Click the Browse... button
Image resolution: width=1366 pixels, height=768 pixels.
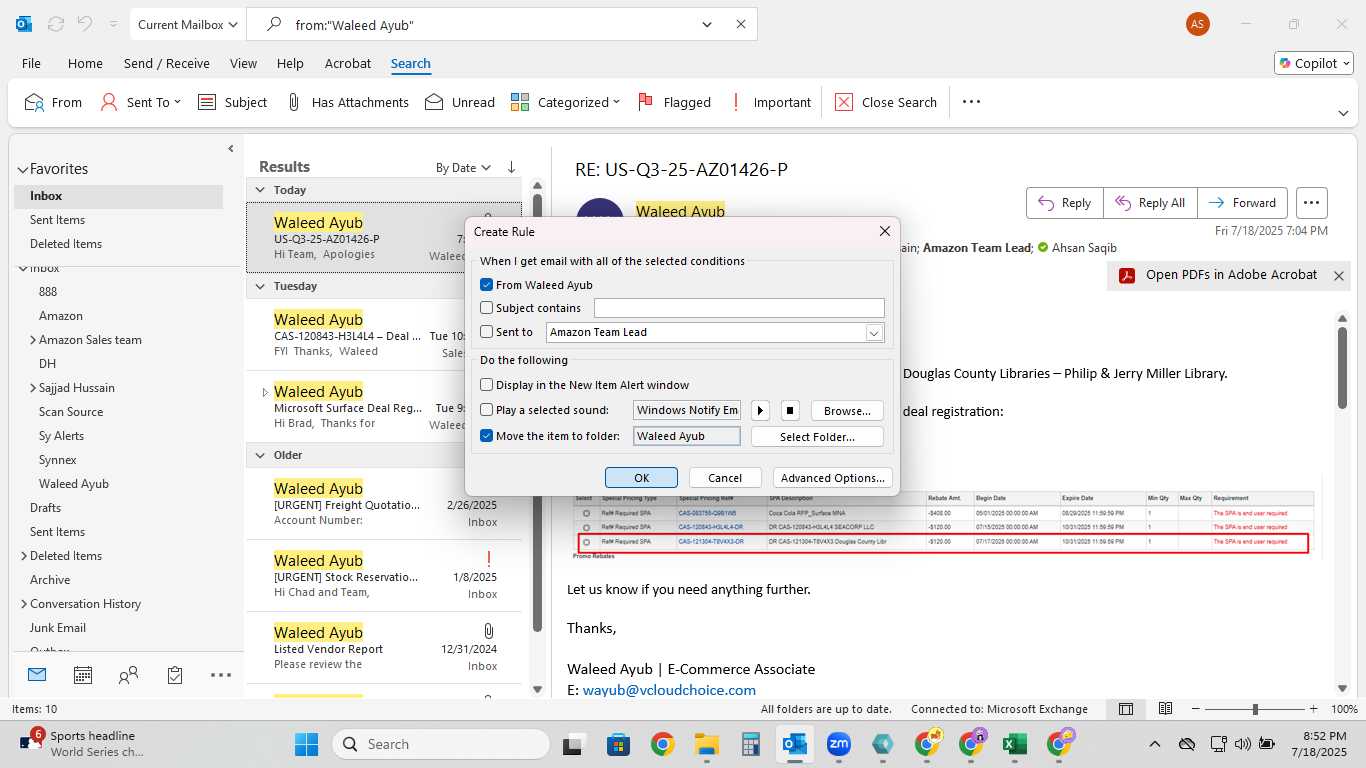847,410
